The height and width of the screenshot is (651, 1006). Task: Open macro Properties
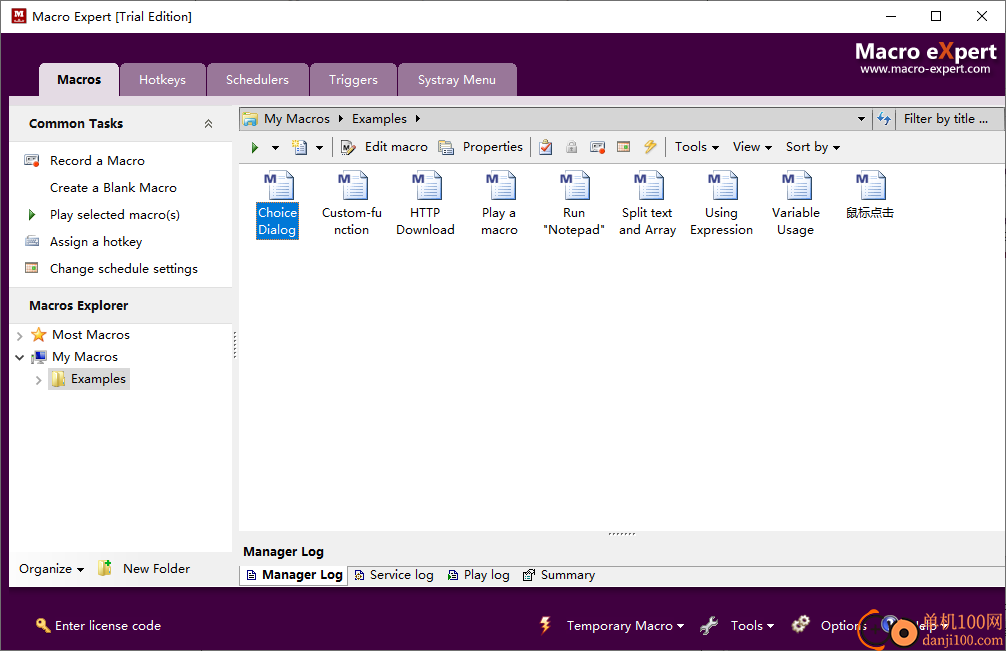tap(481, 147)
